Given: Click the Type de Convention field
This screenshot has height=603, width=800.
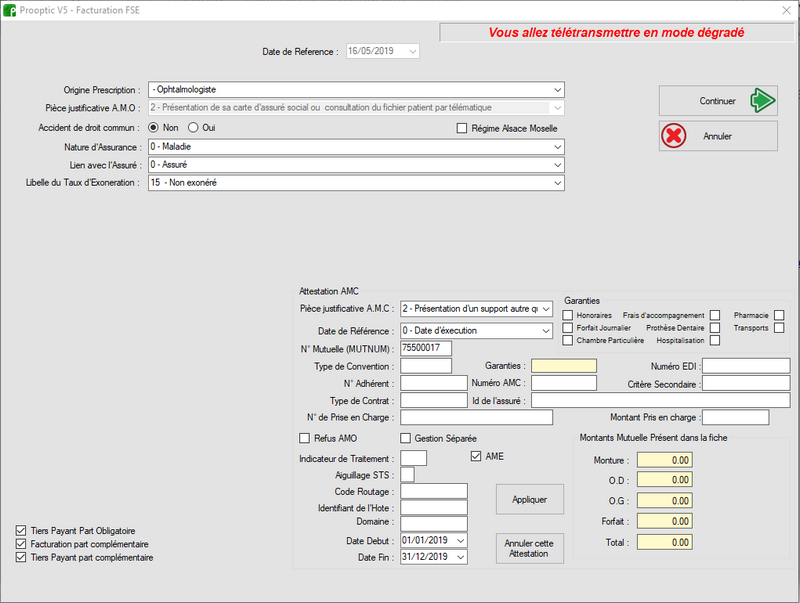Looking at the screenshot, I should pos(426,366).
